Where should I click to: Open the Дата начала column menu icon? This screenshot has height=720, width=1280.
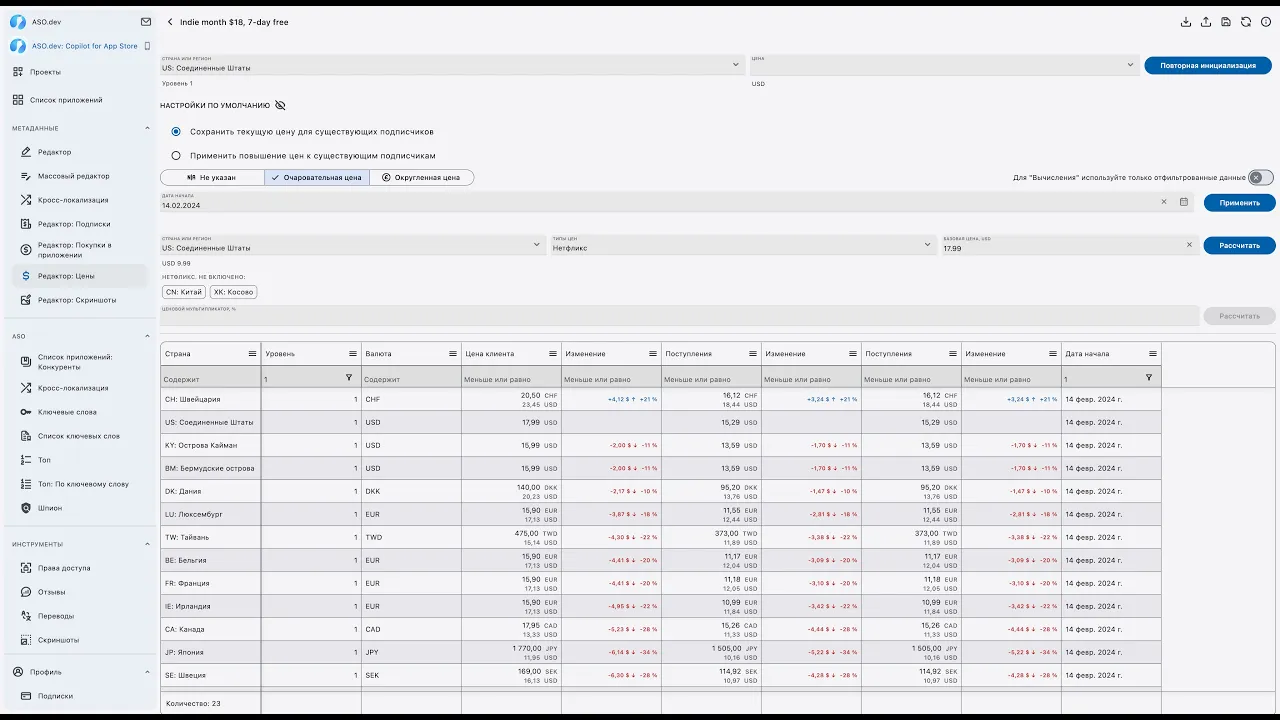[x=1153, y=354]
